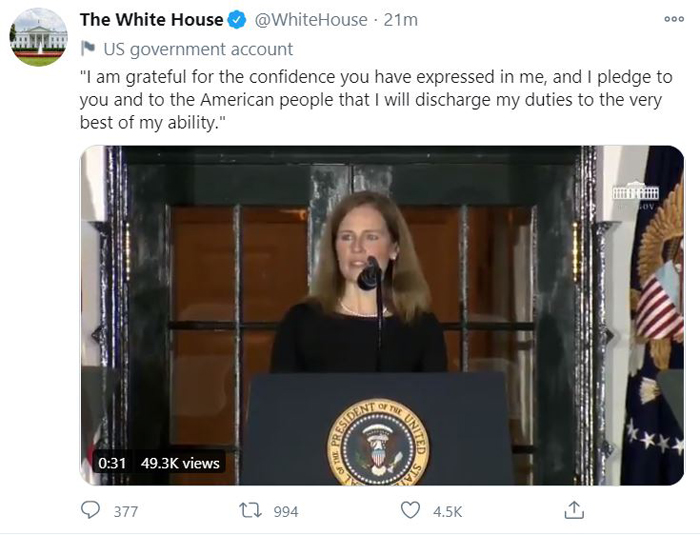700x535 pixels.
Task: Click the reply speech bubble icon
Action: [x=91, y=510]
